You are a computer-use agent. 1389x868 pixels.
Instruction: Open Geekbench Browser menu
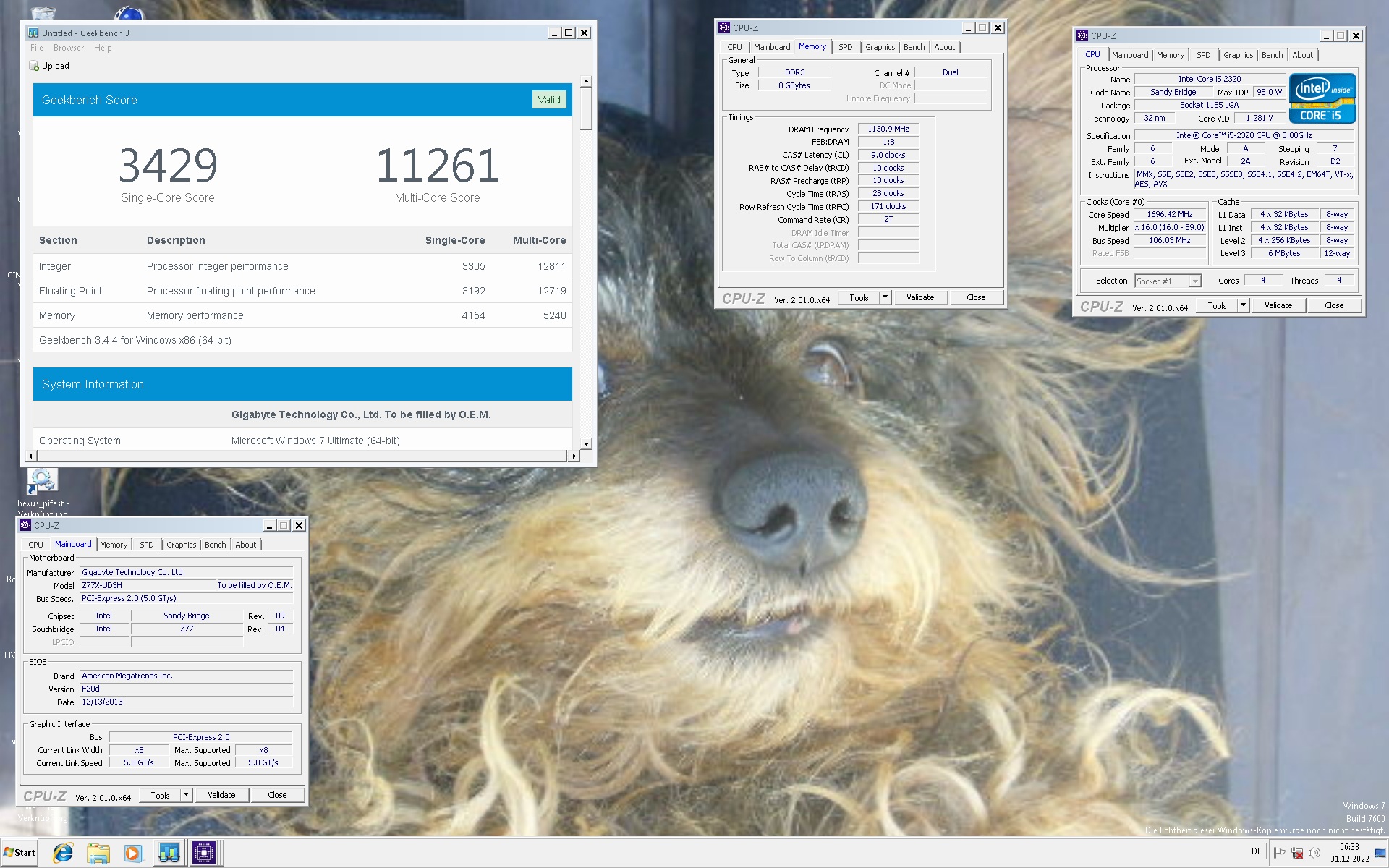point(69,48)
